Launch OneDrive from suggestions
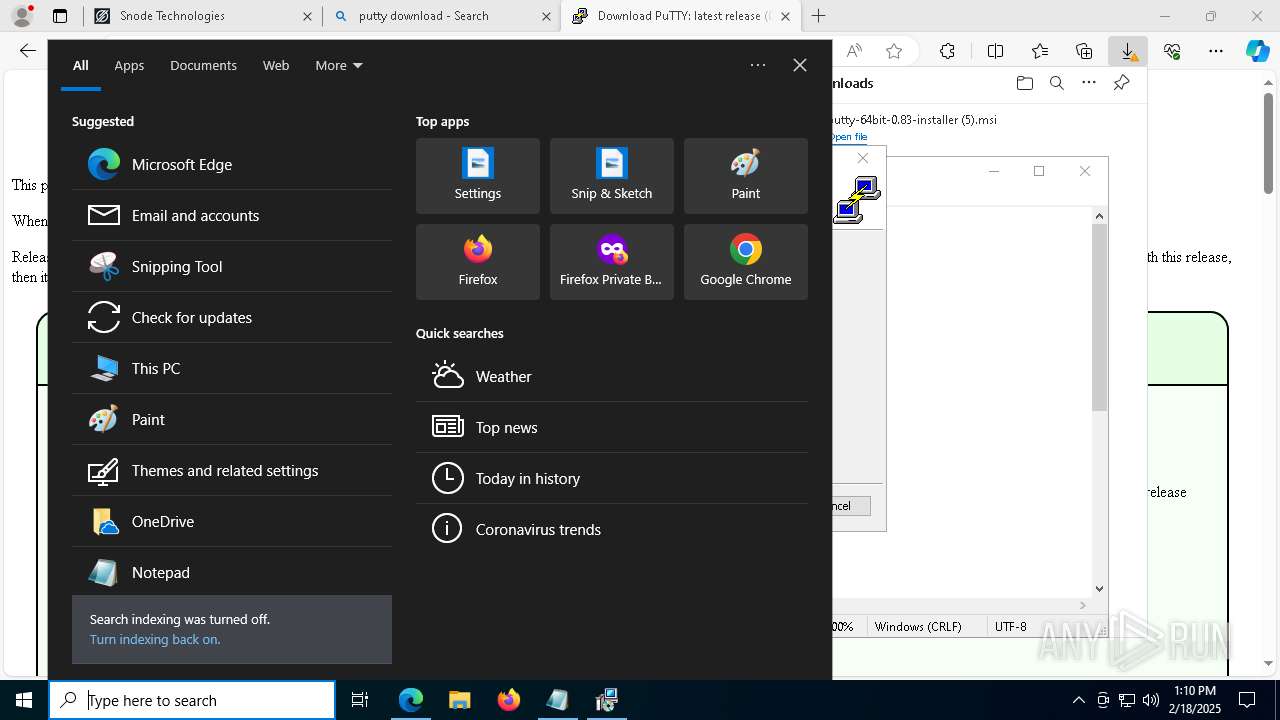 (x=231, y=521)
